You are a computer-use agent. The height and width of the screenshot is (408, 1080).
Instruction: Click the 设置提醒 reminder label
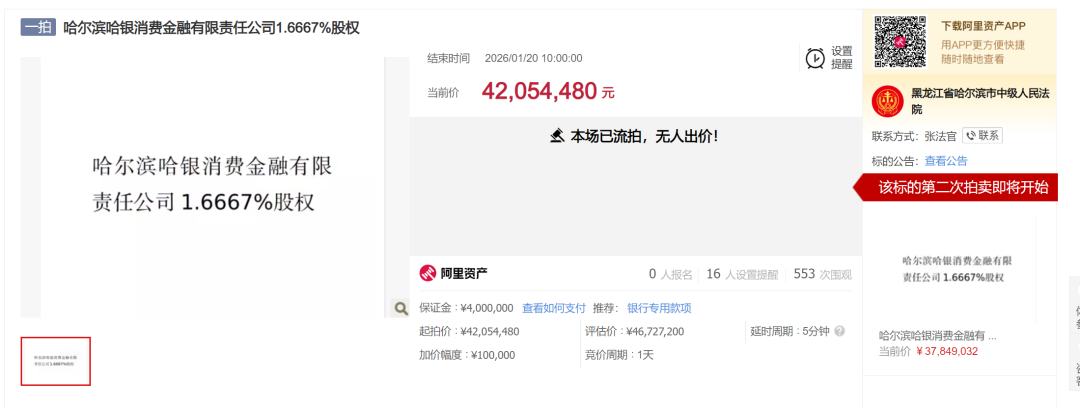tap(842, 58)
